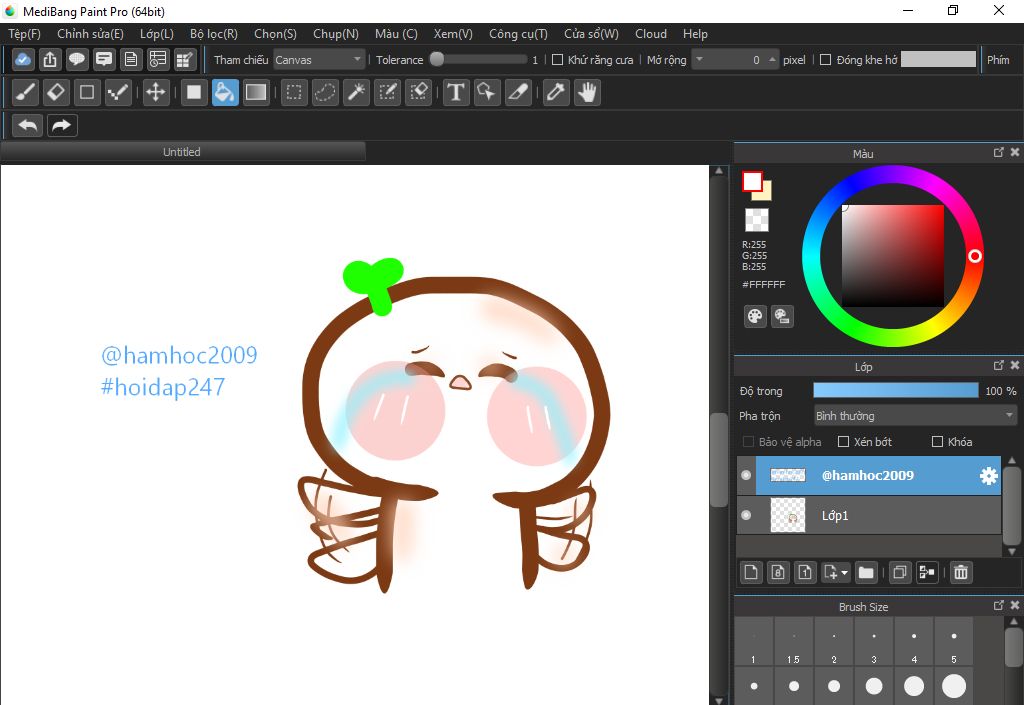Select the Hand pan tool

[x=587, y=93]
